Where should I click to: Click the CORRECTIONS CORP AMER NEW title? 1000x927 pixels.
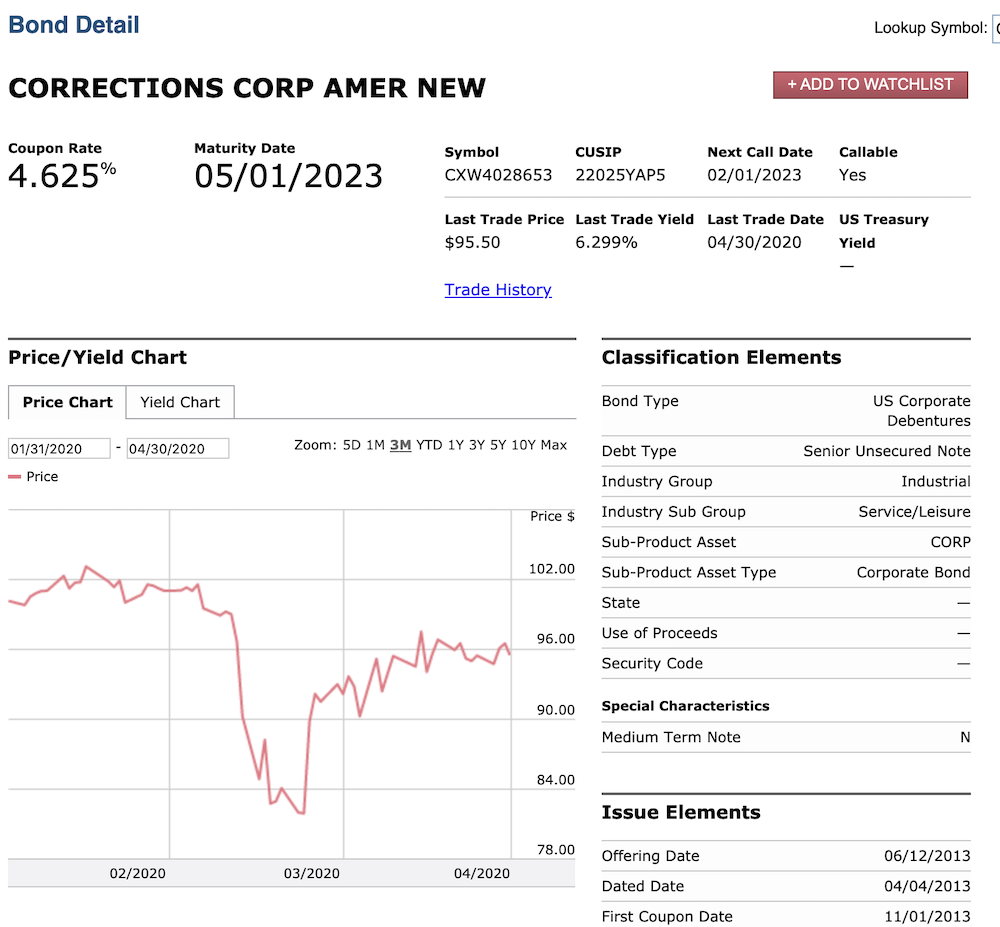(x=247, y=88)
